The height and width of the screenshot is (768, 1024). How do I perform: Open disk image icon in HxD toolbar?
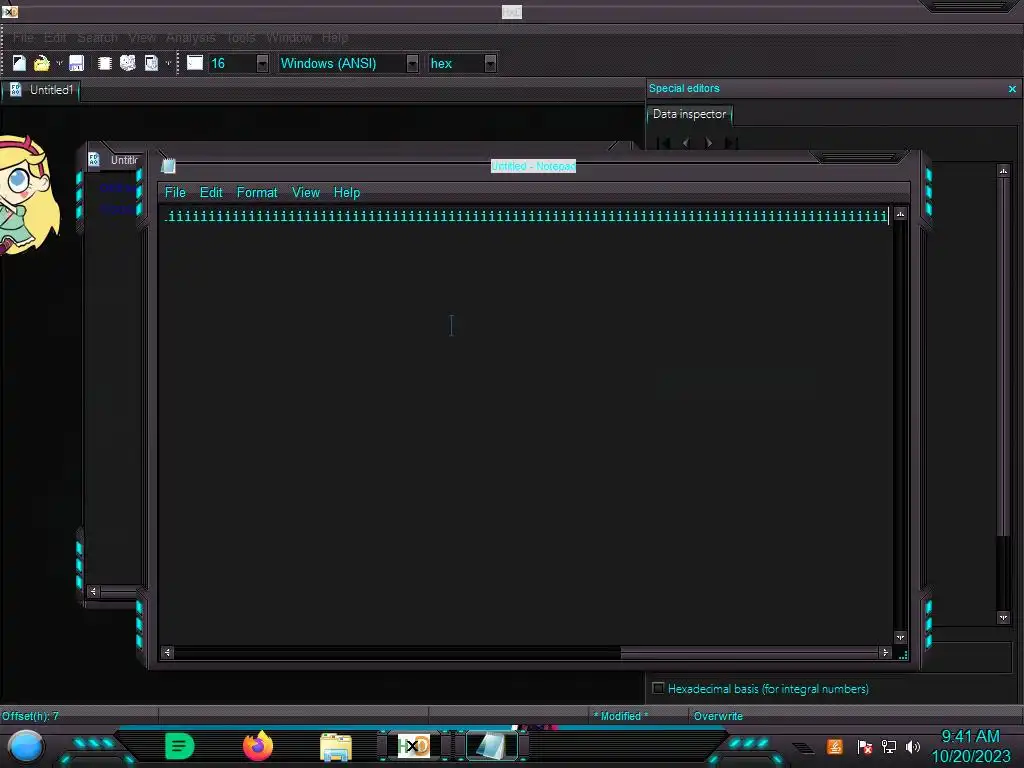(152, 63)
